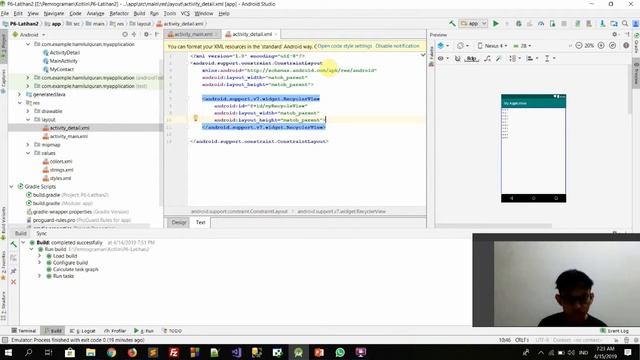Open design surface layers dropdown
The image size is (640, 360).
(443, 46)
